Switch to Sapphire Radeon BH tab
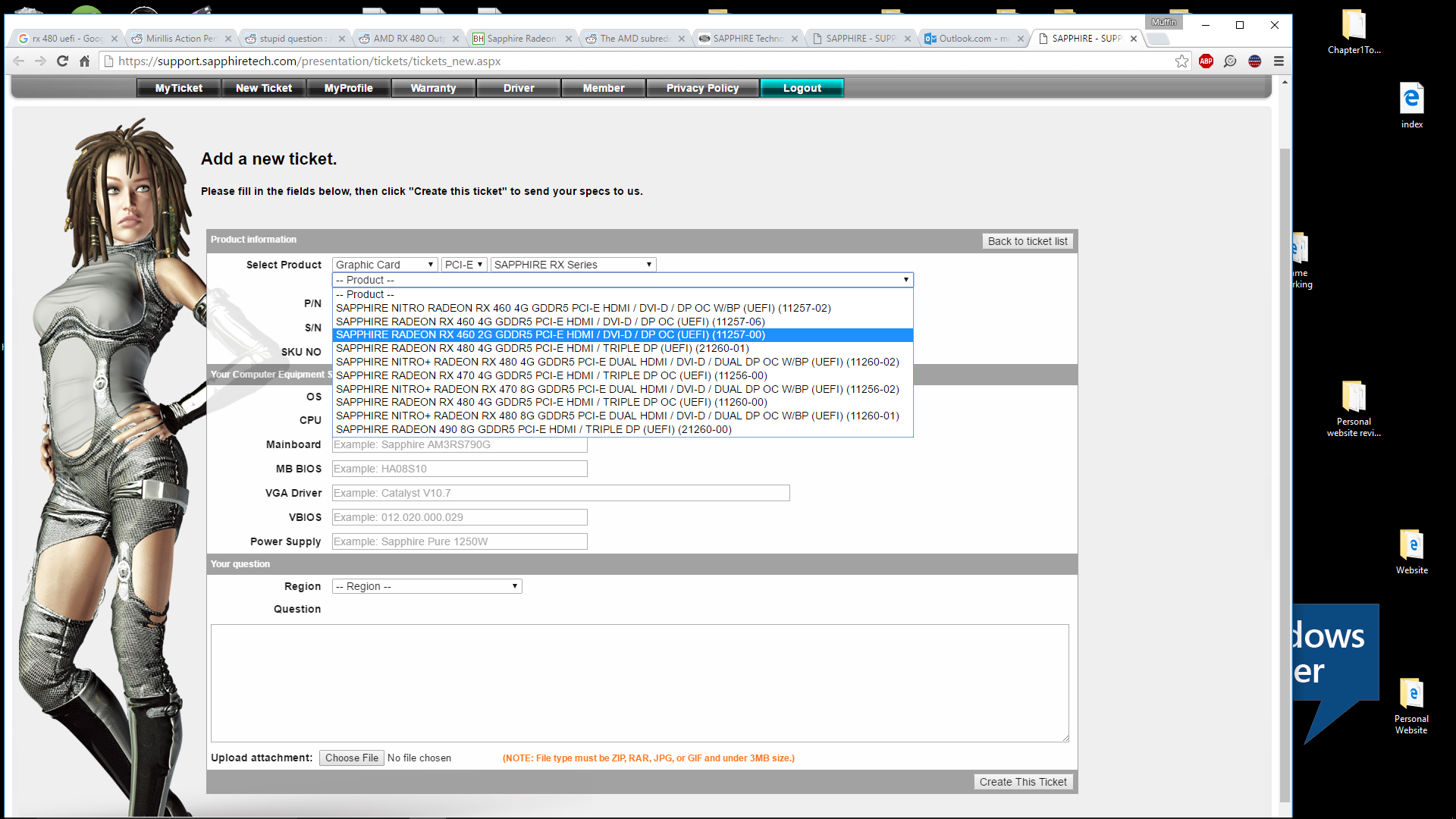The image size is (1456, 819). tap(521, 39)
